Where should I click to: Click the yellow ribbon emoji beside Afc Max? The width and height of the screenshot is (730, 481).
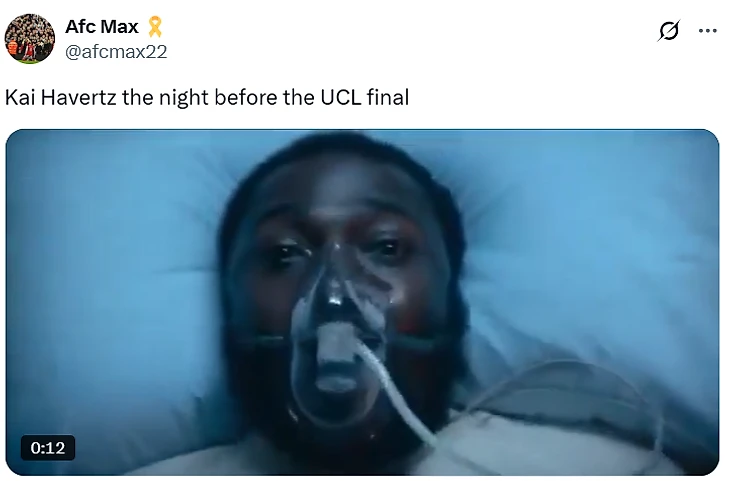click(x=155, y=27)
